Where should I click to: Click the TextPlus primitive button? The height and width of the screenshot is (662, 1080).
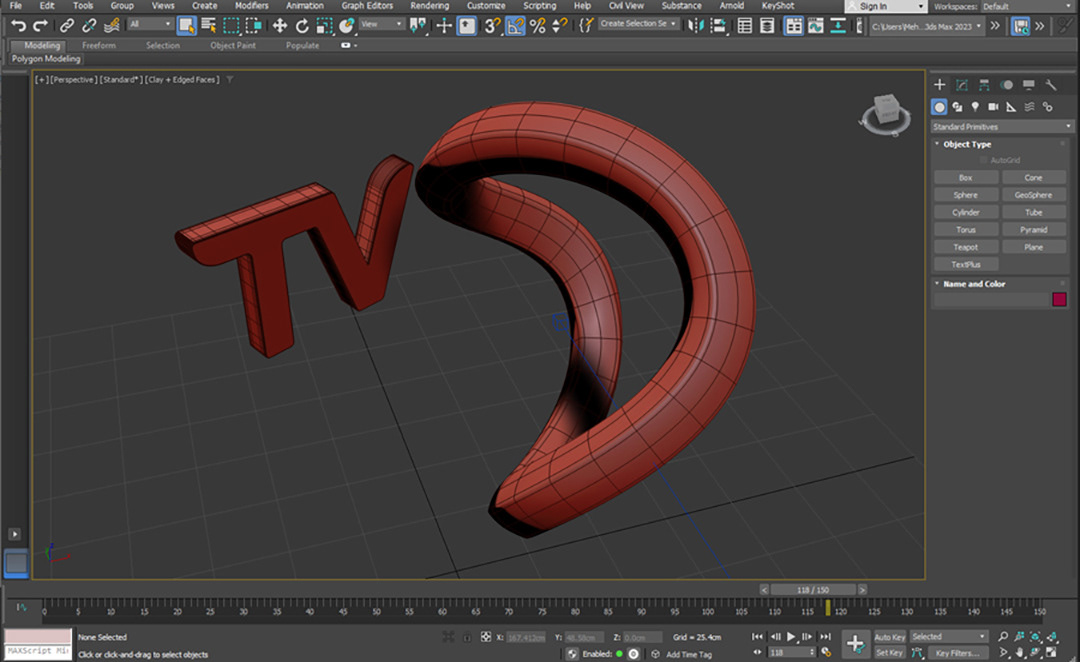pos(966,265)
